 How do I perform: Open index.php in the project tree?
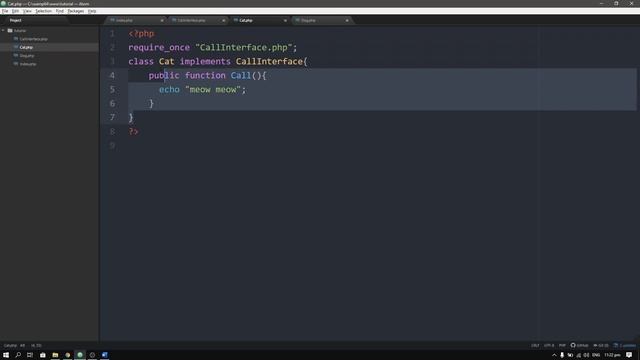point(28,64)
